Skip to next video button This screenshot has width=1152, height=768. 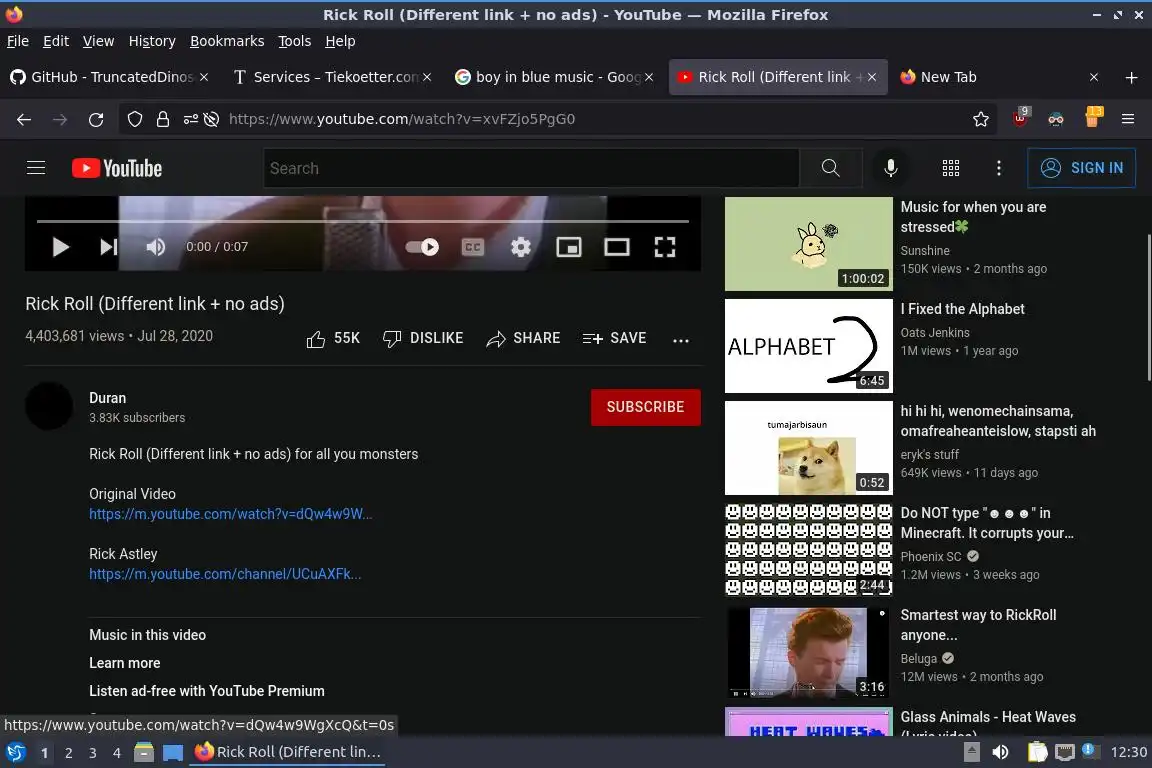click(109, 247)
